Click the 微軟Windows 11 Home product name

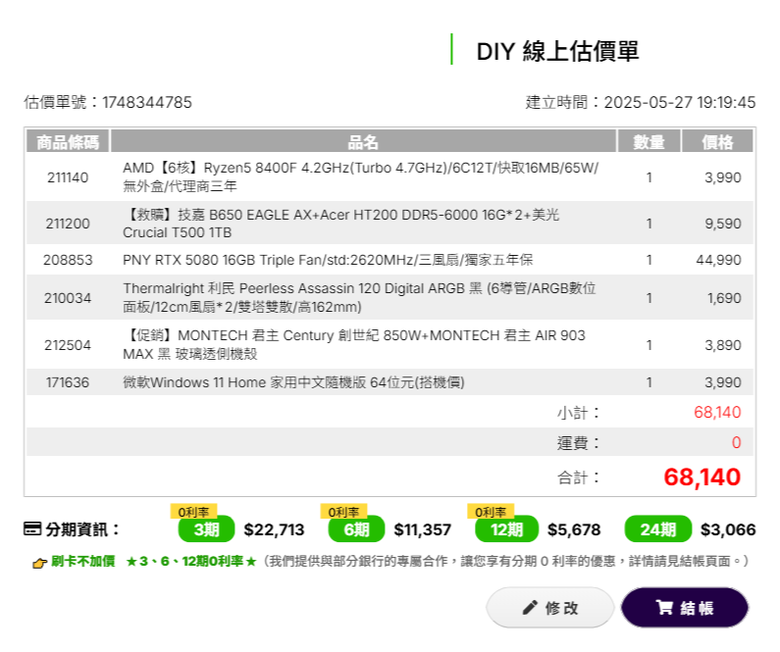(293, 382)
